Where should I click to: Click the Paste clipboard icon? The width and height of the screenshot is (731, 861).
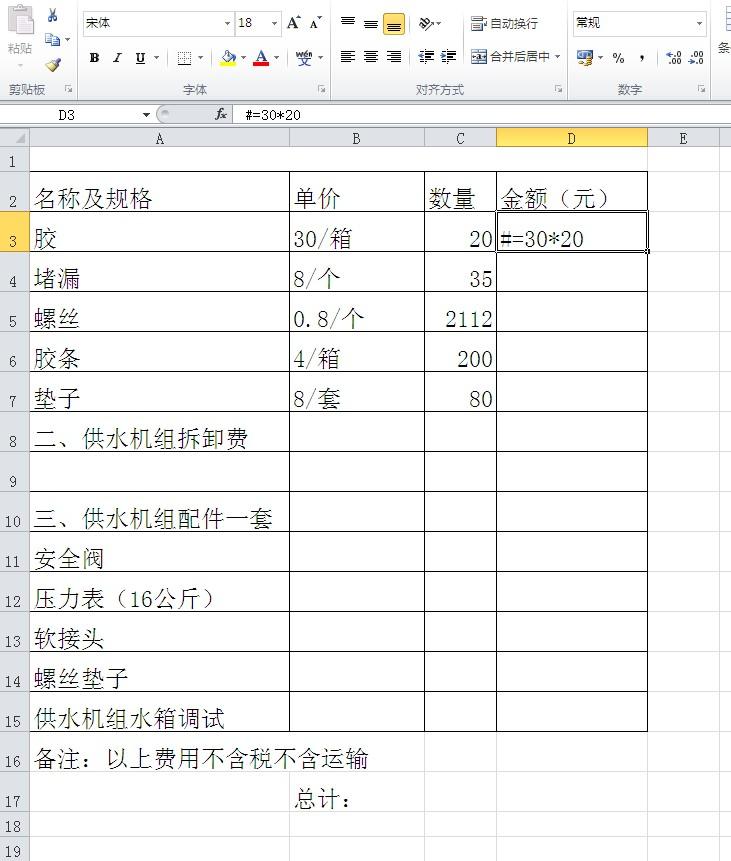20,21
